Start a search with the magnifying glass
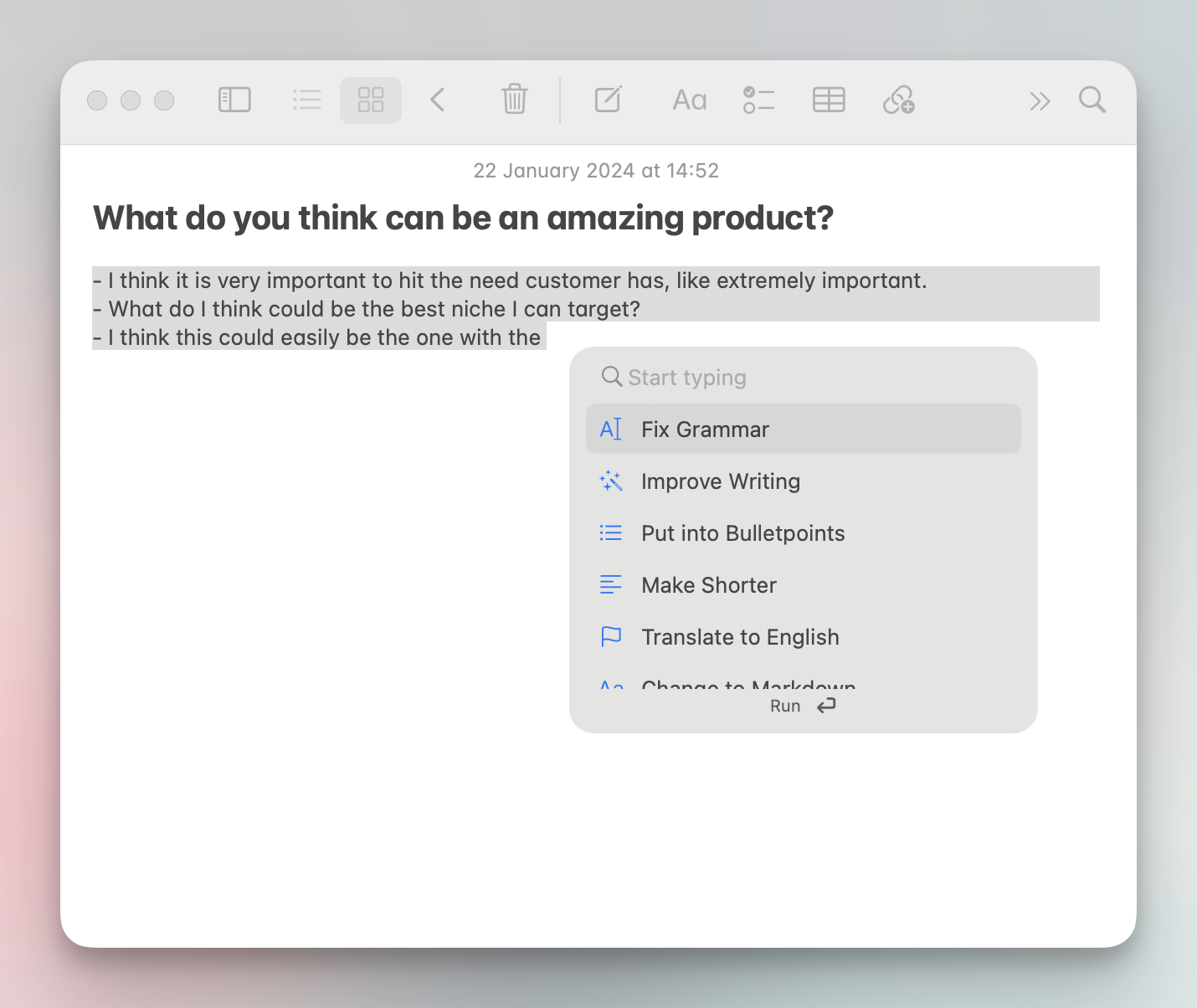The image size is (1197, 1008). click(1092, 100)
